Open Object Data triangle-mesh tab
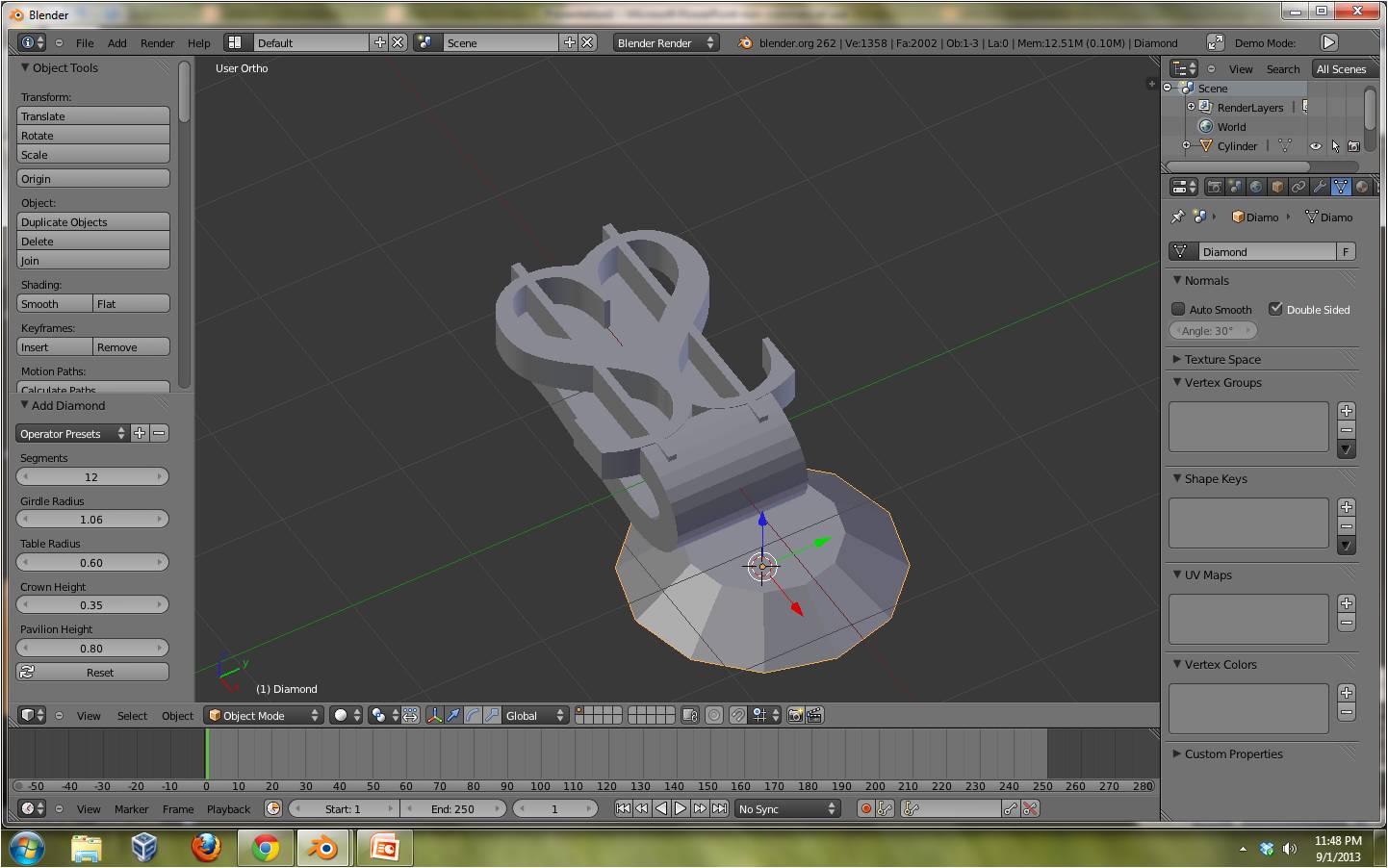This screenshot has height=868, width=1388. click(1341, 187)
